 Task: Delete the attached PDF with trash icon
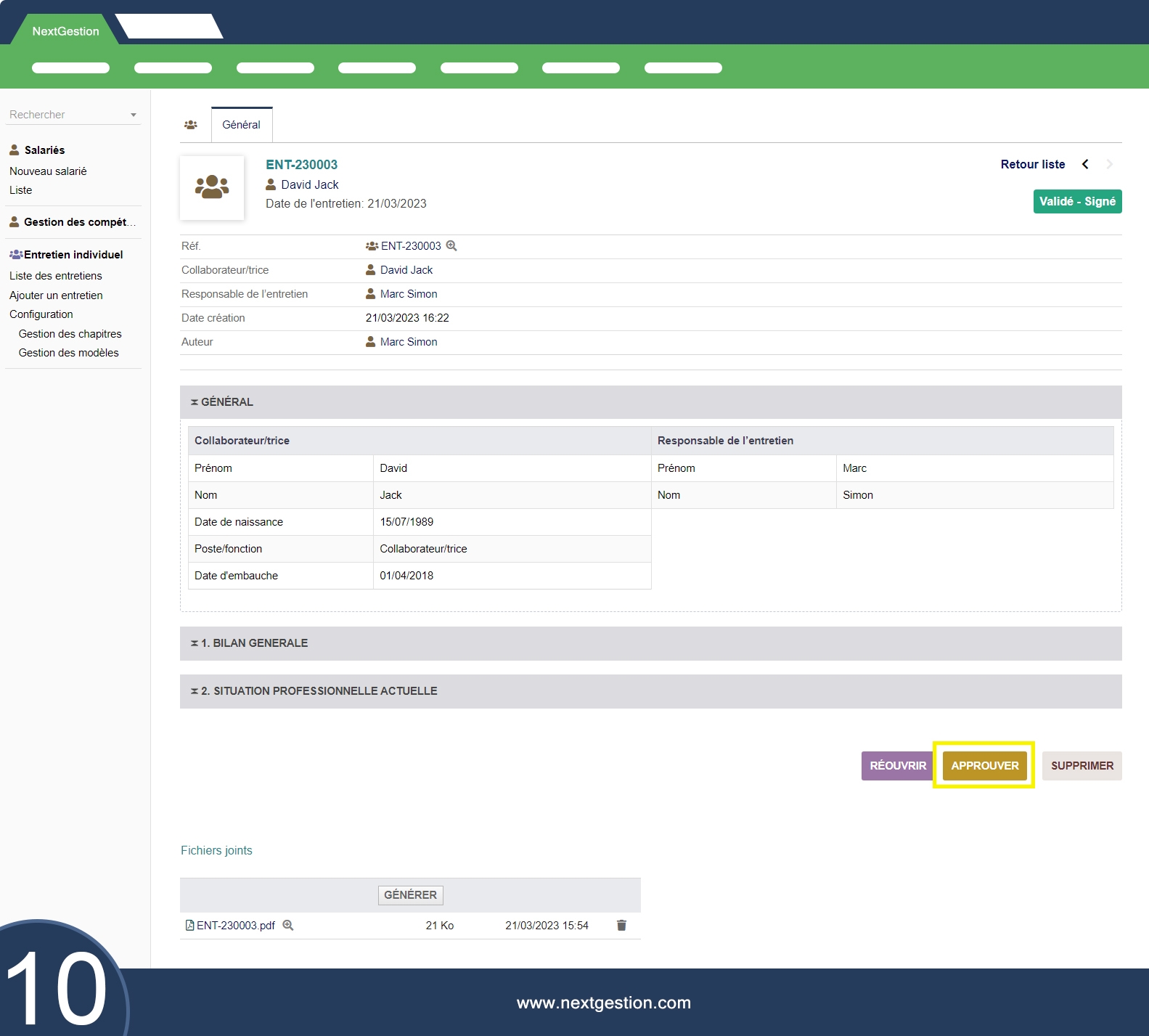coord(621,926)
